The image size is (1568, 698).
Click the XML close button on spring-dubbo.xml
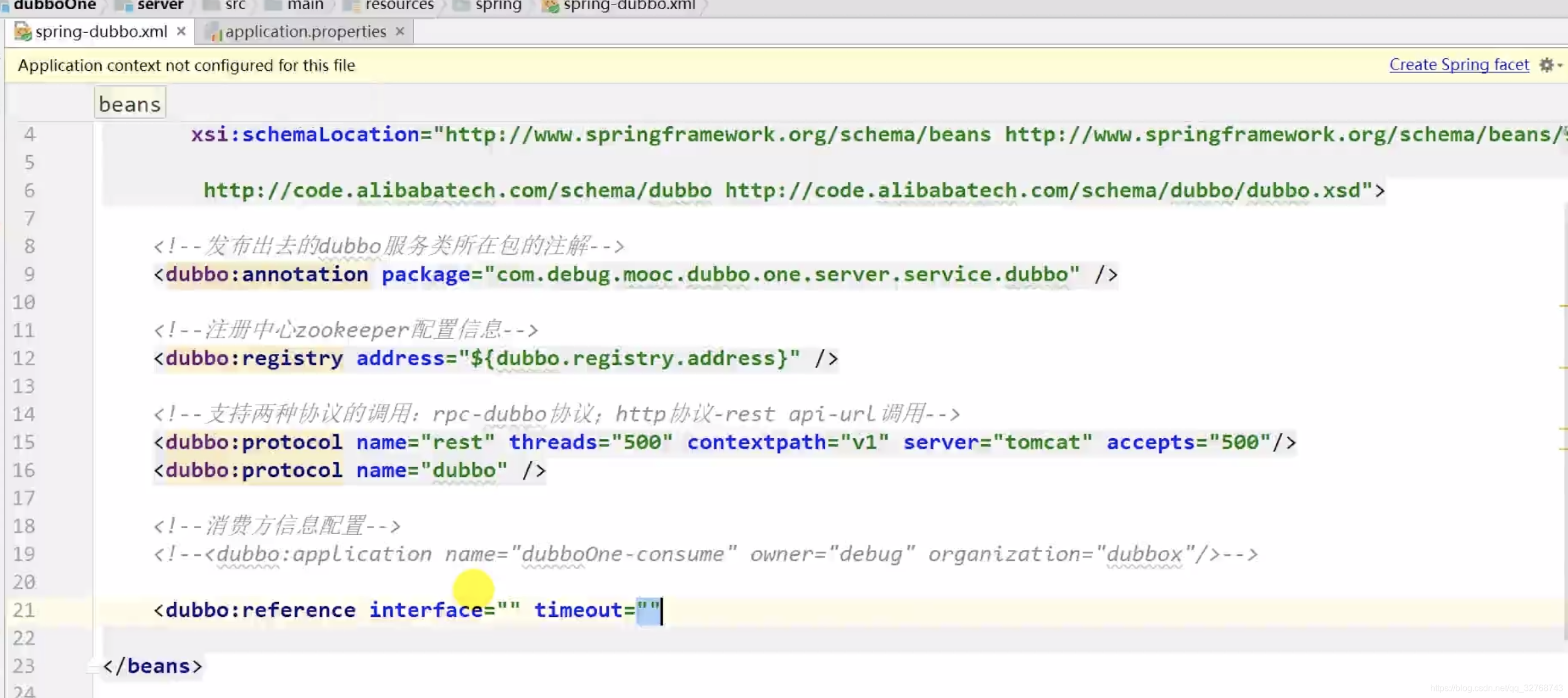(180, 31)
